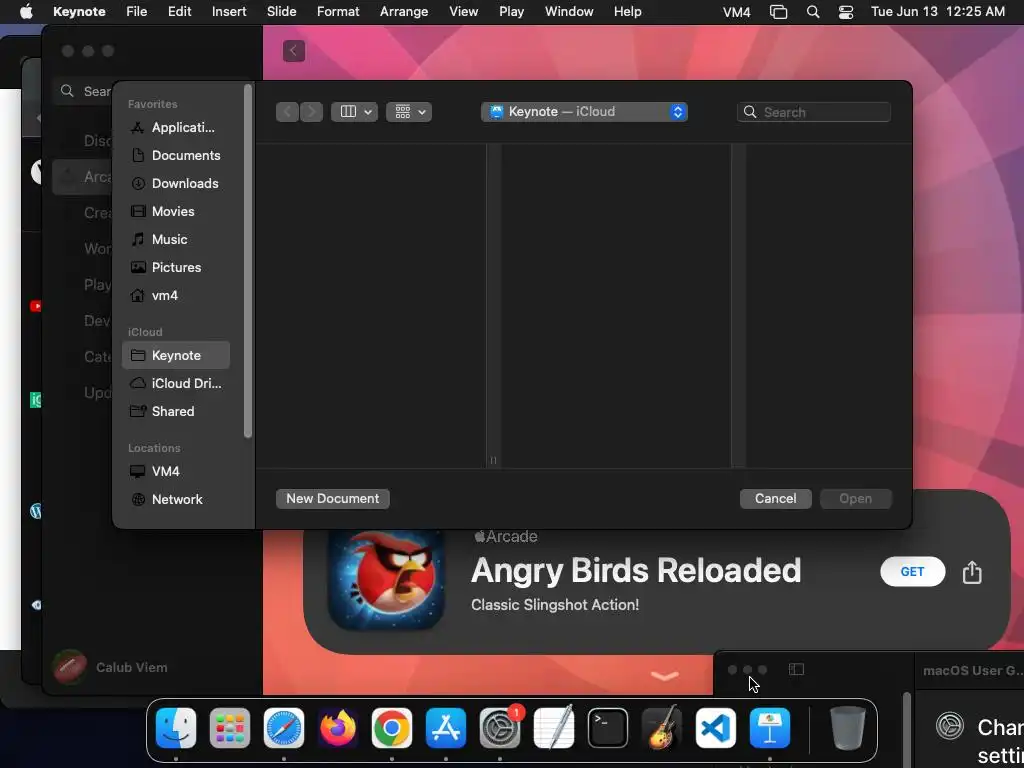Open Control Center in menu bar
The height and width of the screenshot is (768, 1024).
846,12
